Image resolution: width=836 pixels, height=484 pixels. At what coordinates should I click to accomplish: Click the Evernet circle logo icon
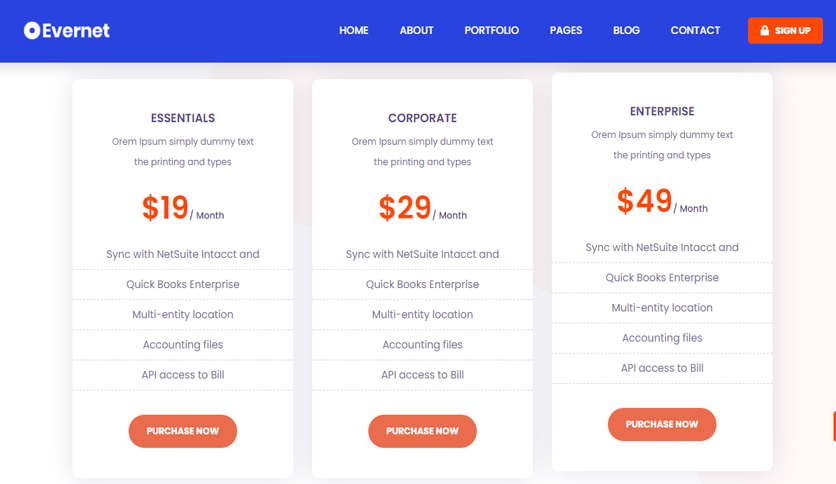point(32,30)
